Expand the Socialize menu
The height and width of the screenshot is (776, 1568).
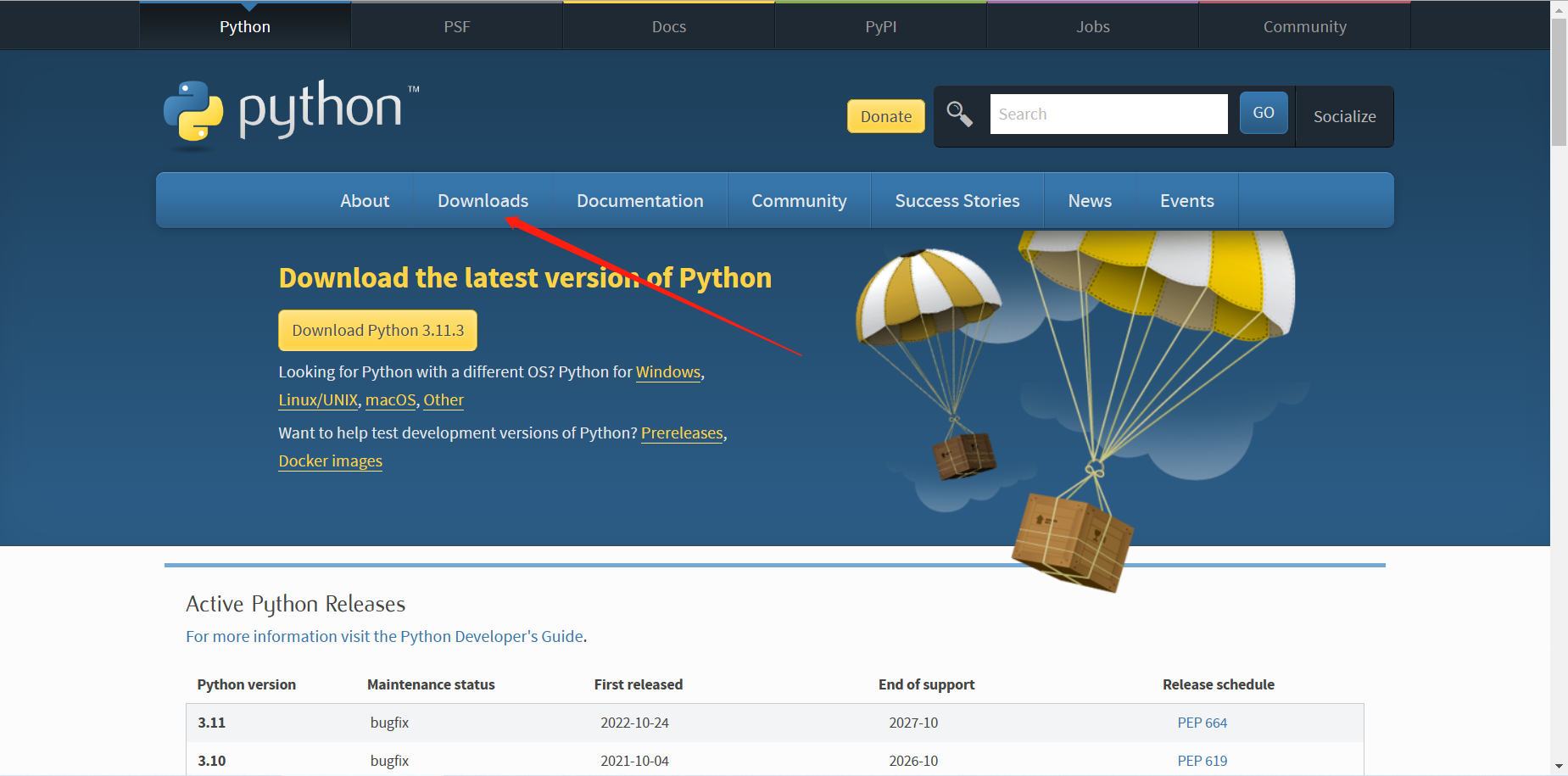[x=1345, y=116]
